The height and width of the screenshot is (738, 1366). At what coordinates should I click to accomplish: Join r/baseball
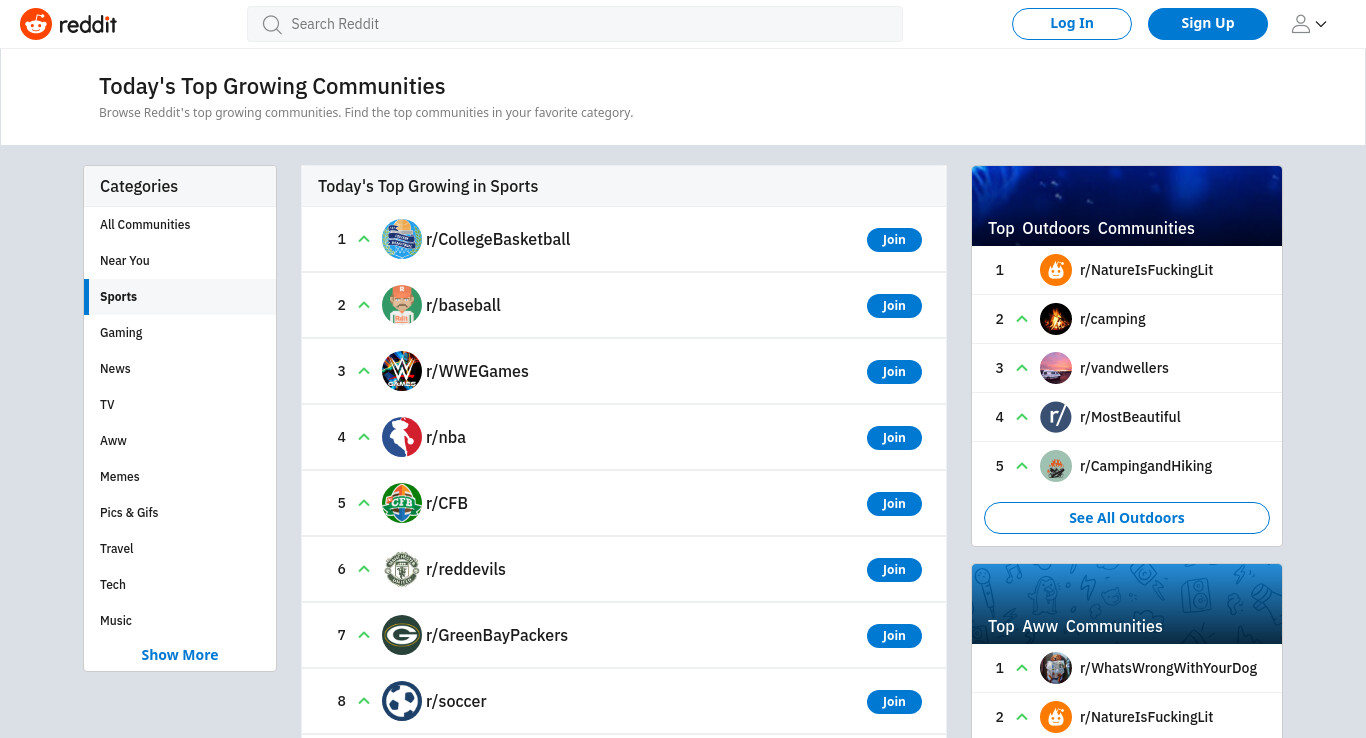pyautogui.click(x=894, y=306)
